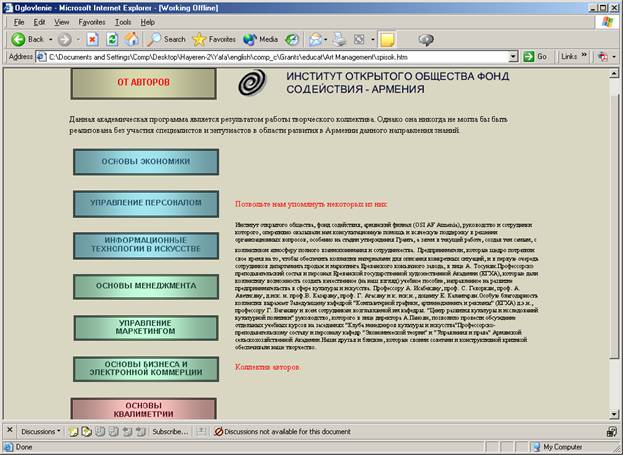Open the Search toolbar button
Screen dimensions: 623x455
[x=165, y=39]
